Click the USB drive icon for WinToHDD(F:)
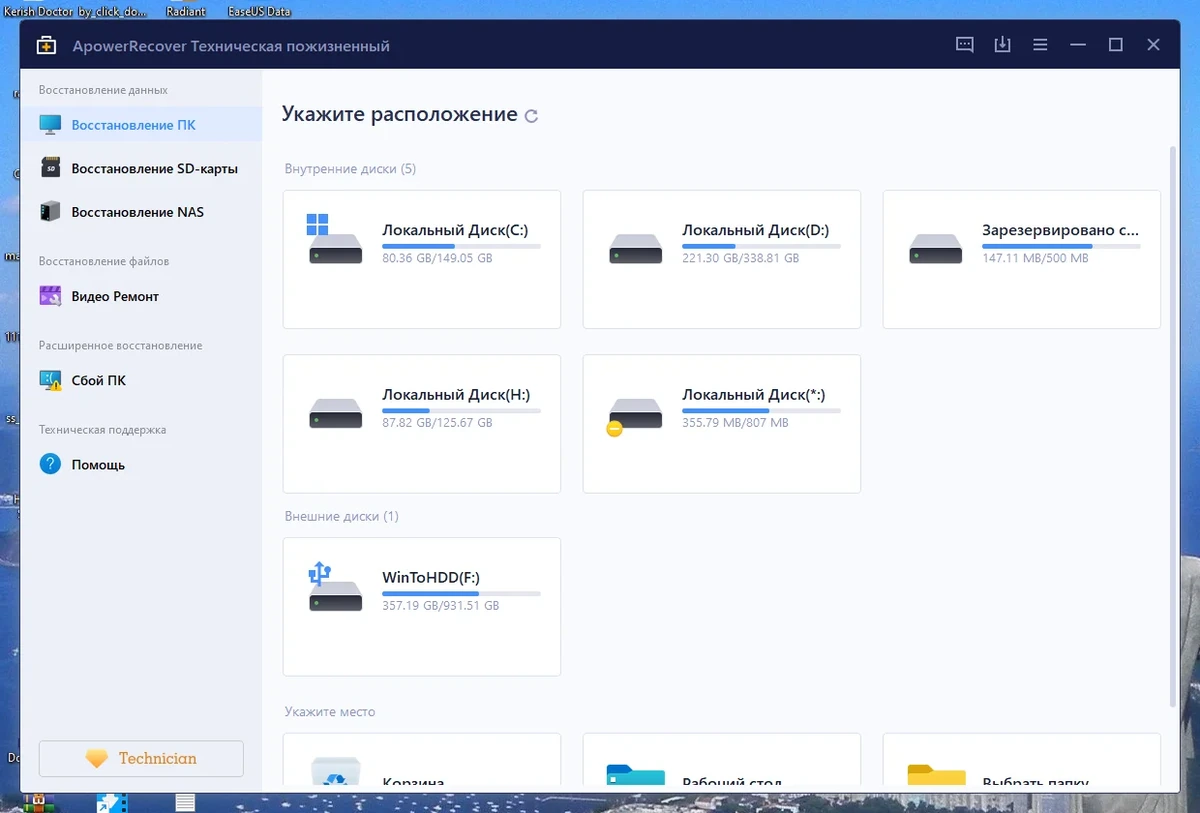The image size is (1200, 813). click(x=335, y=587)
